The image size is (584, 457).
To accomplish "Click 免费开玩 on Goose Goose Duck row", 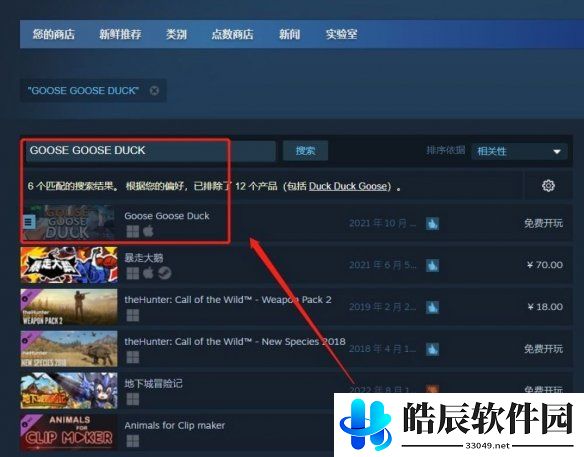I will point(543,223).
